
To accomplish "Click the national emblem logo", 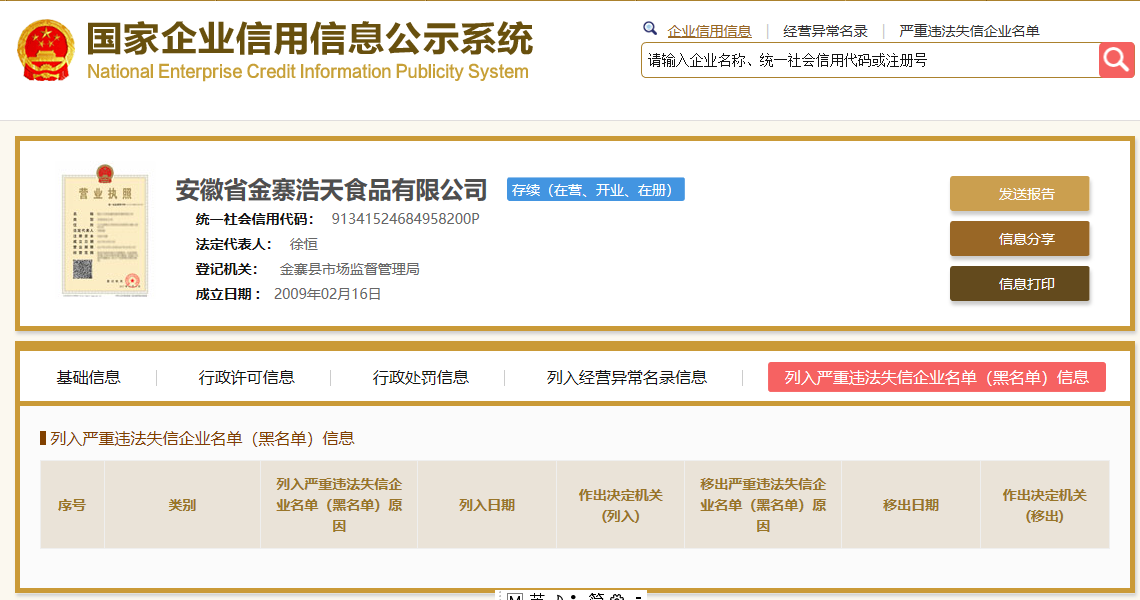I will click(46, 49).
